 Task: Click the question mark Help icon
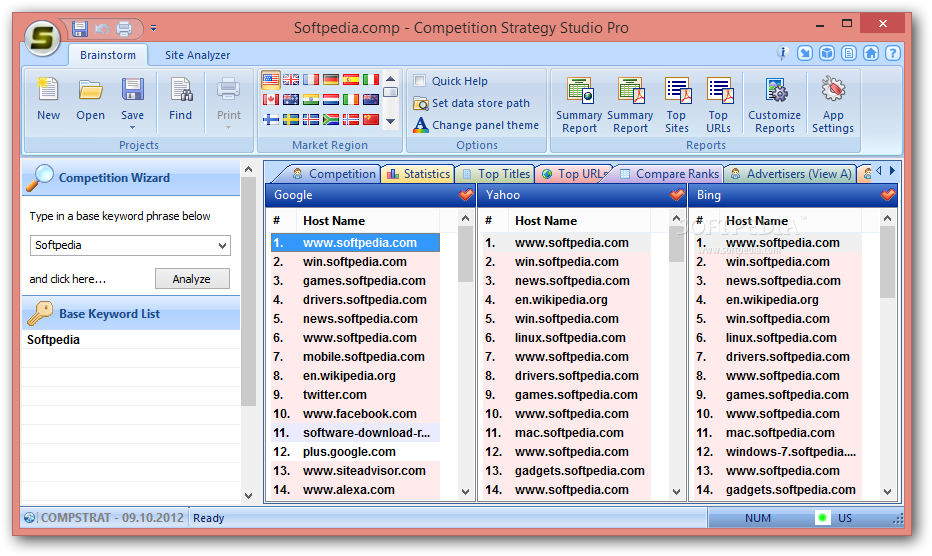click(x=892, y=54)
